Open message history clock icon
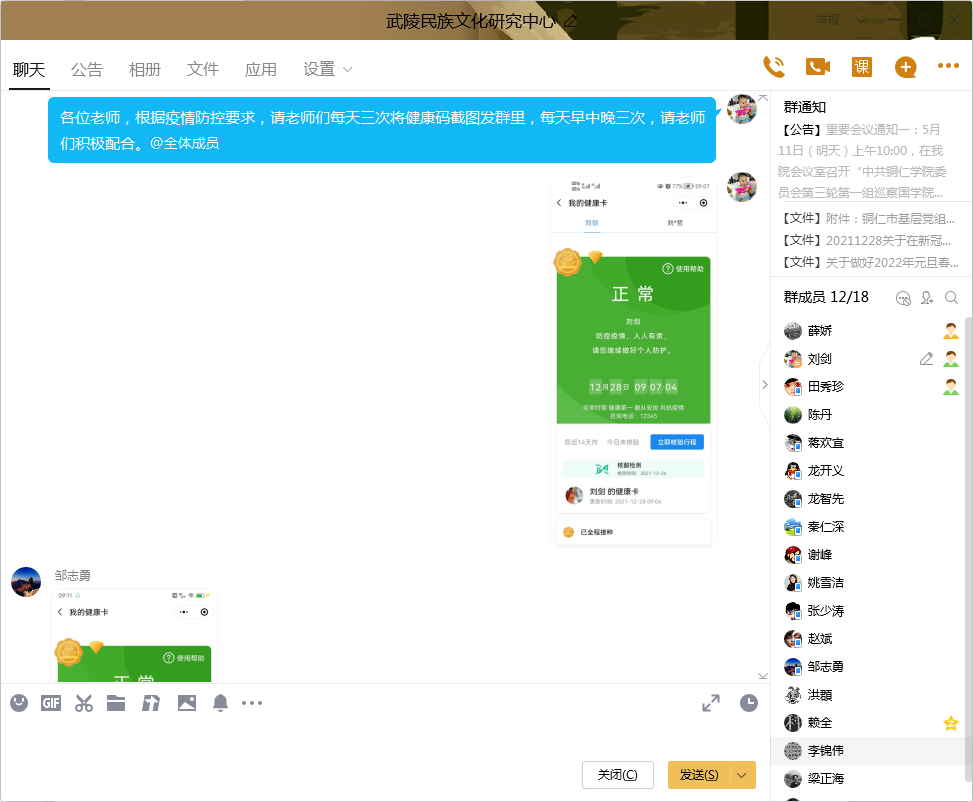 [749, 703]
